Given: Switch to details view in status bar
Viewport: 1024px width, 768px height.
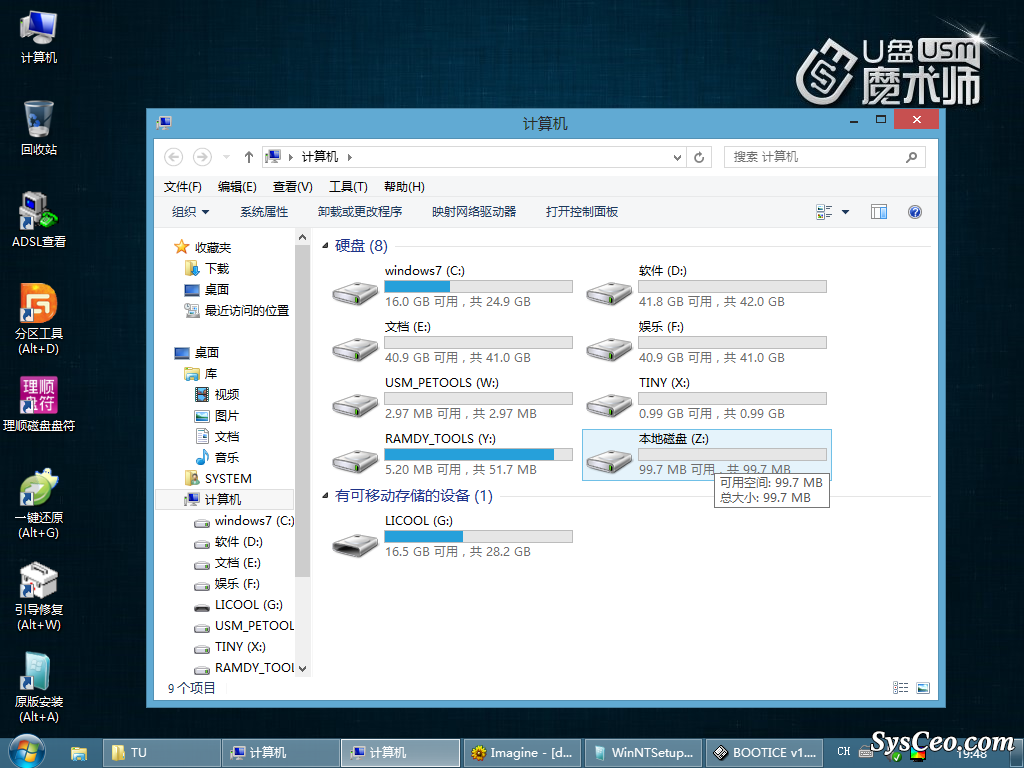Looking at the screenshot, I should click(901, 688).
